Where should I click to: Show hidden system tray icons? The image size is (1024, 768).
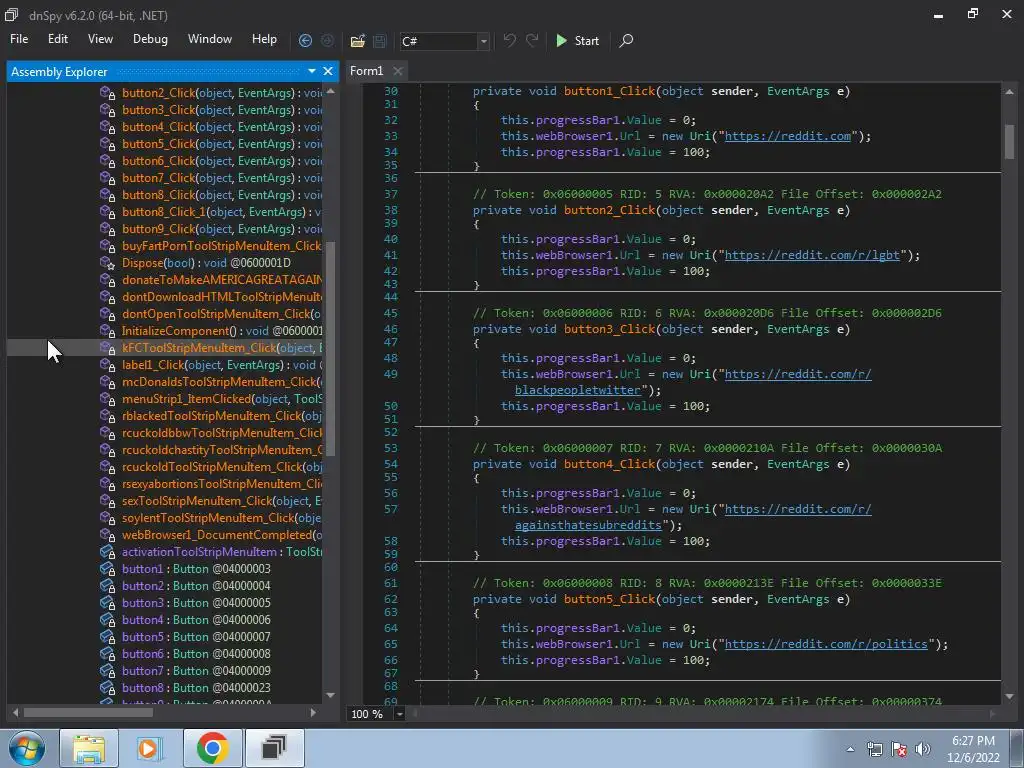[850, 749]
